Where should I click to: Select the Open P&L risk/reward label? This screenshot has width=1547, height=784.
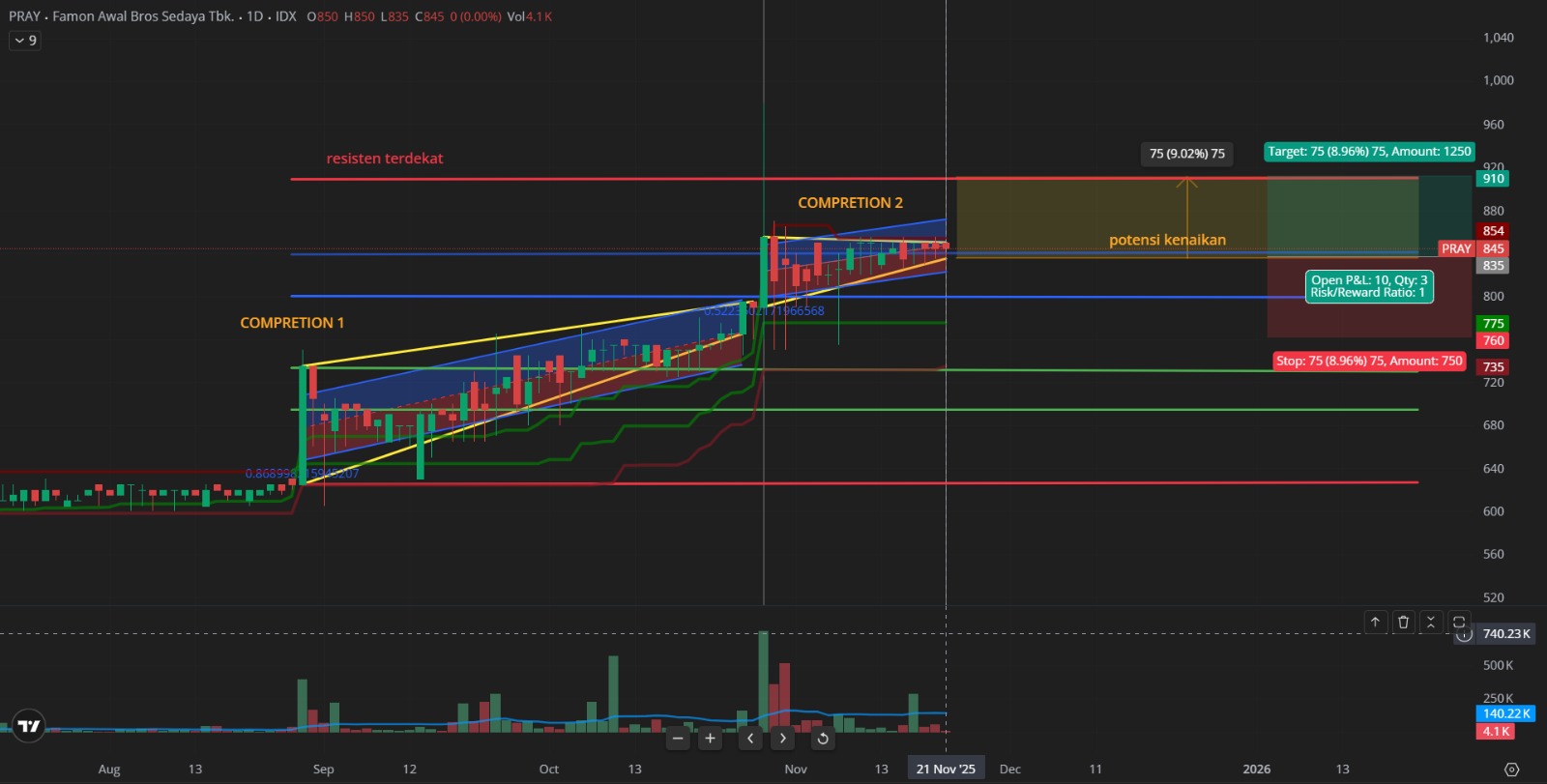pyautogui.click(x=1369, y=286)
